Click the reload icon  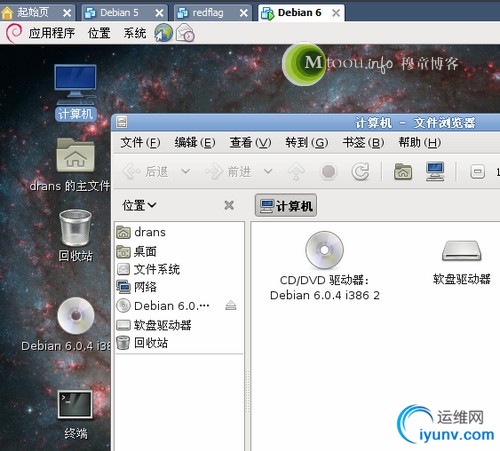361,172
